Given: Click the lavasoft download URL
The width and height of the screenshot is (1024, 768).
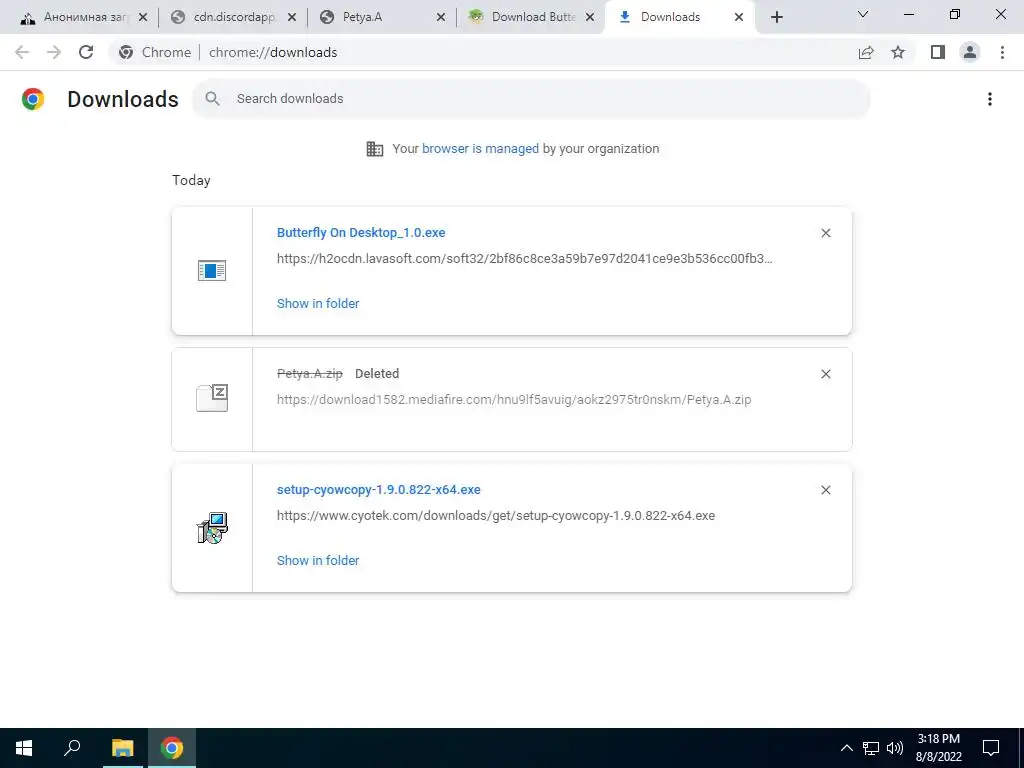Looking at the screenshot, I should (x=524, y=259).
